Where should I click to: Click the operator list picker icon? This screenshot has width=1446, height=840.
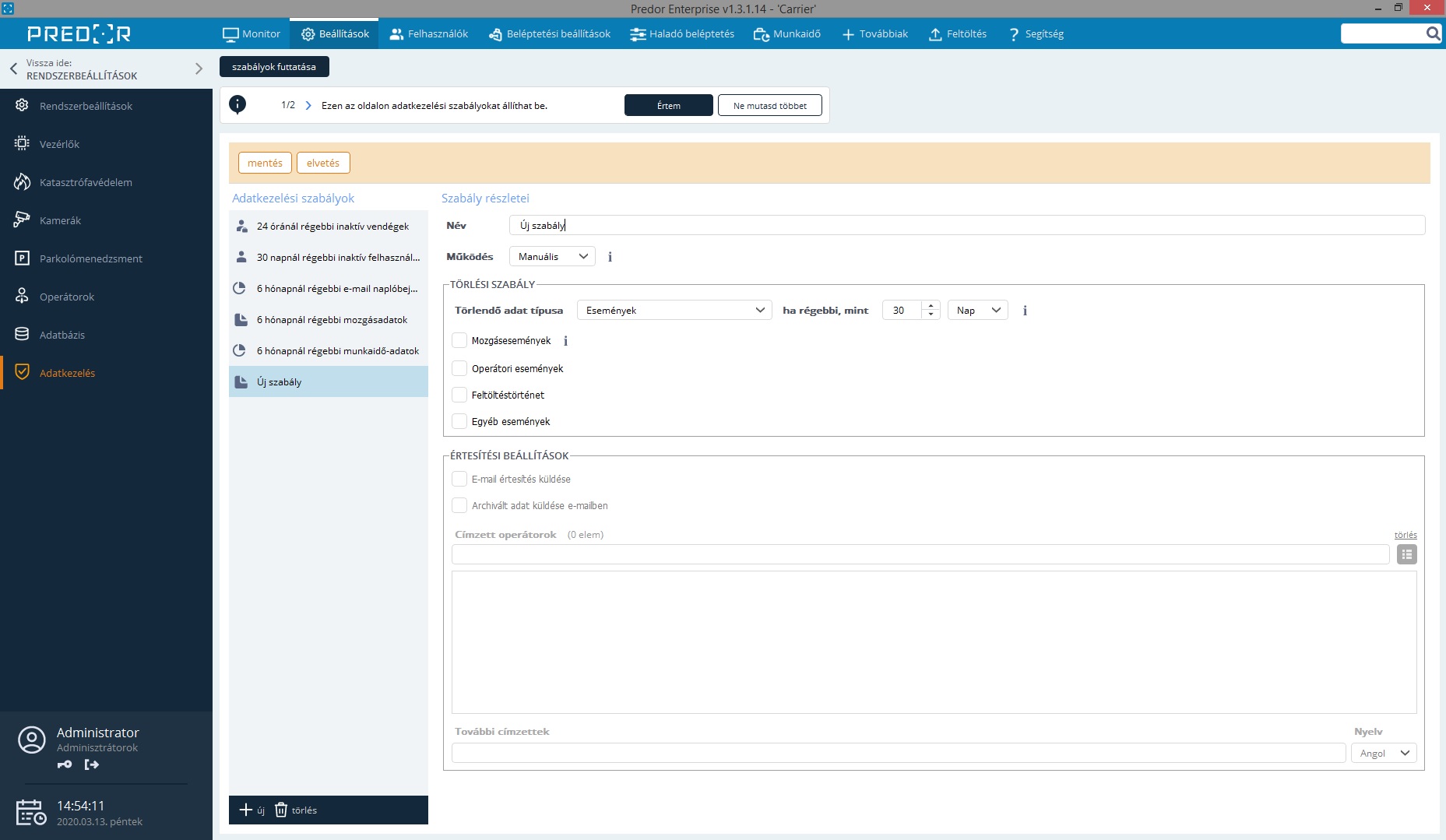[x=1406, y=554]
